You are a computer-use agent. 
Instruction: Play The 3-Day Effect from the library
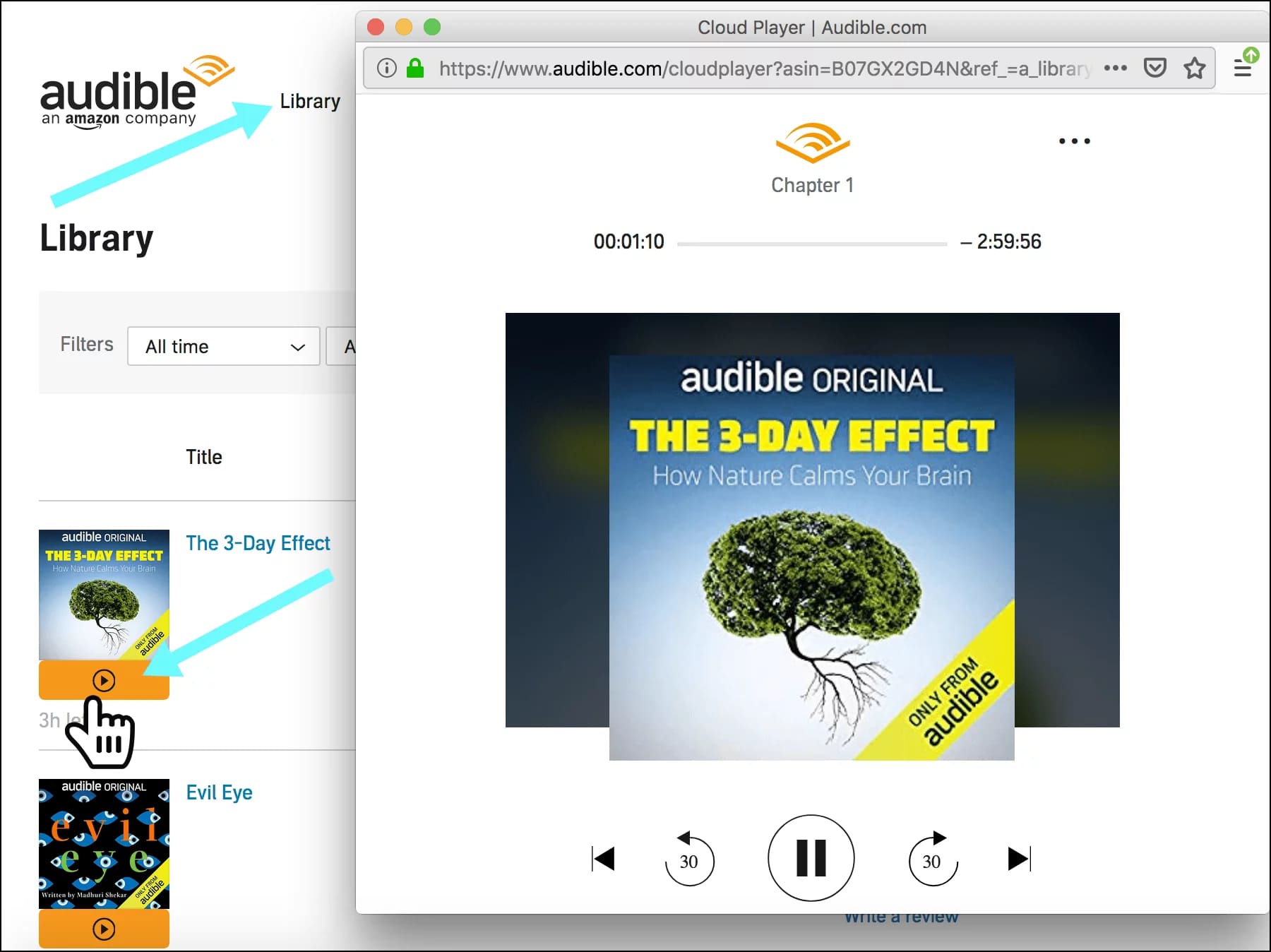[x=104, y=680]
